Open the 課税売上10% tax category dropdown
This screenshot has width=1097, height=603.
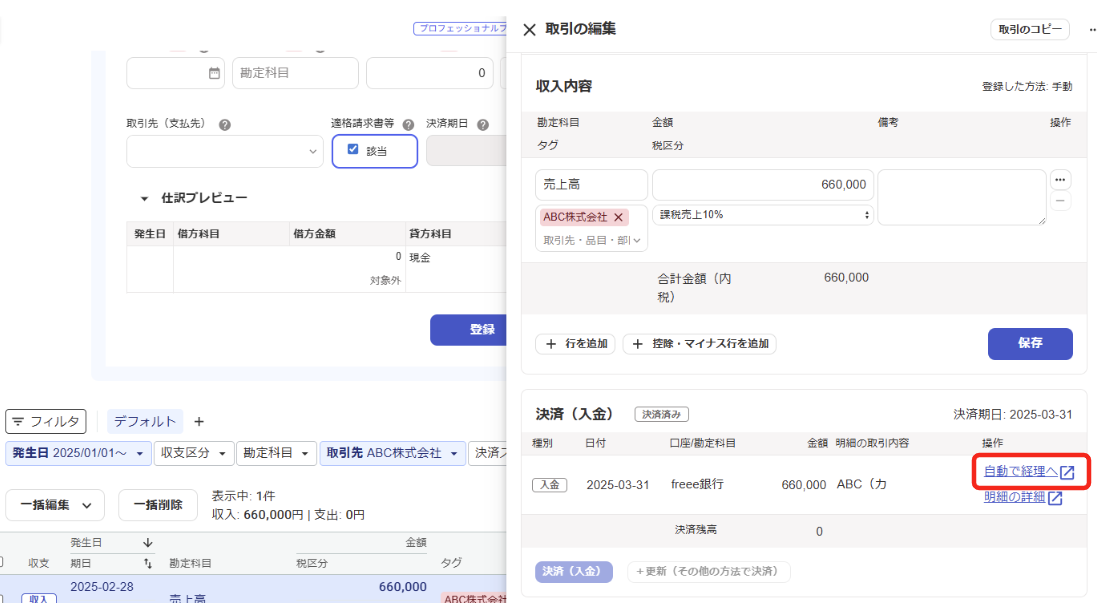tap(763, 215)
